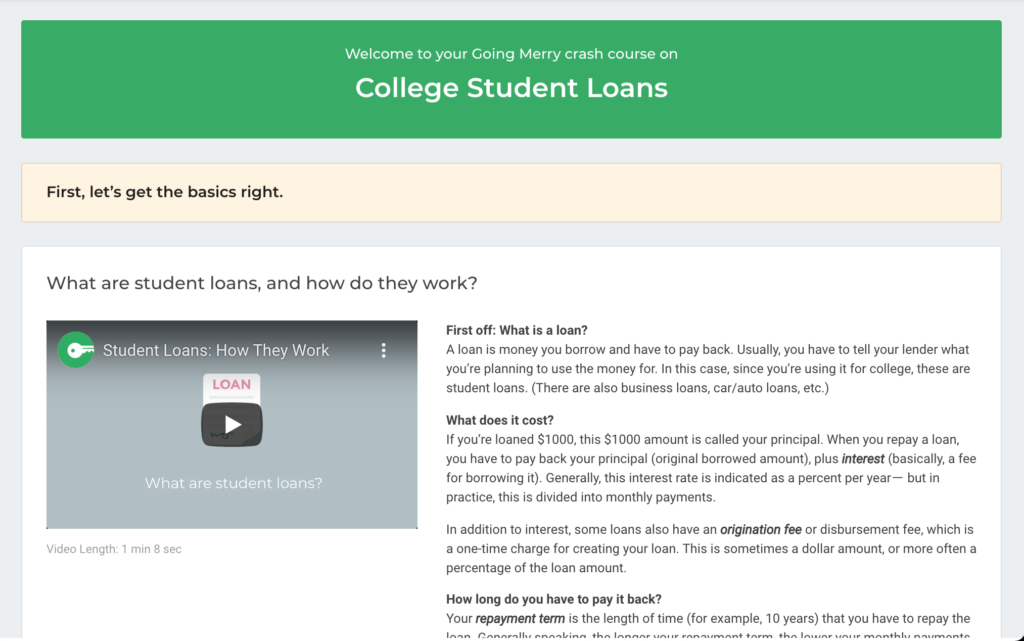
Task: Click the 'What are student loans?' video caption
Action: pyautogui.click(x=231, y=483)
